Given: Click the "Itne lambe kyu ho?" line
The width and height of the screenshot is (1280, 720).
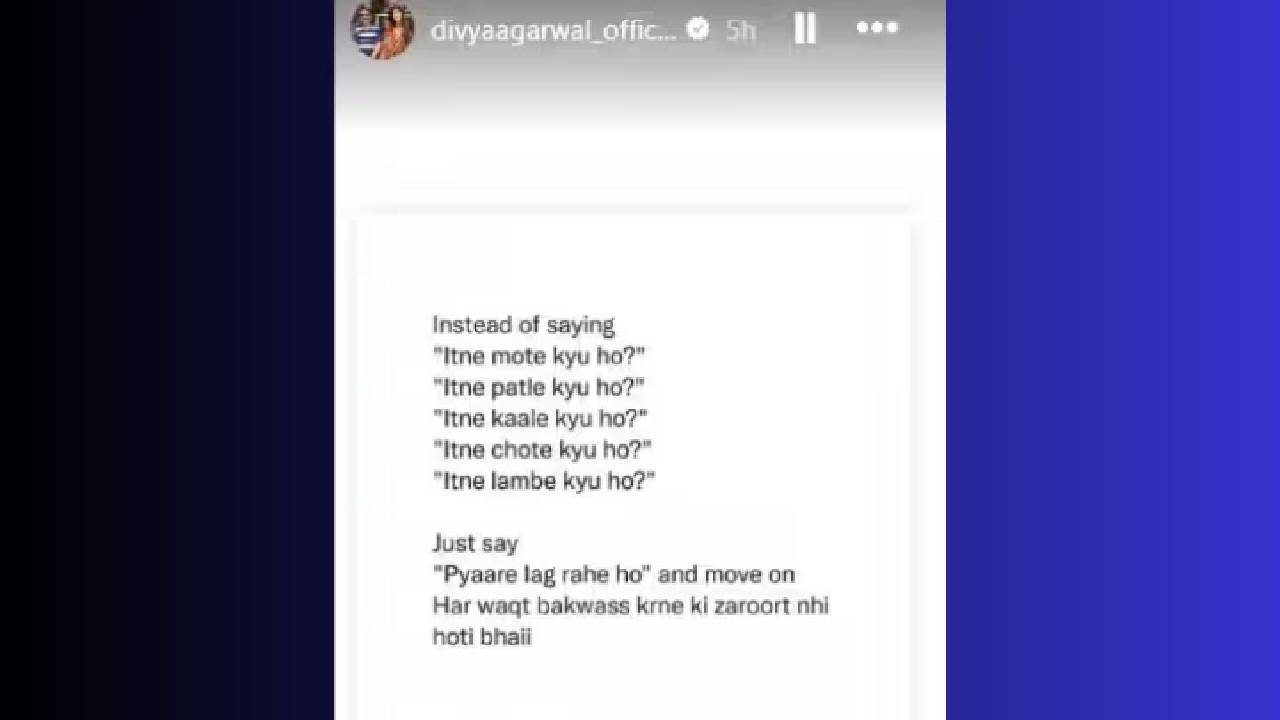Looking at the screenshot, I should 544,480.
